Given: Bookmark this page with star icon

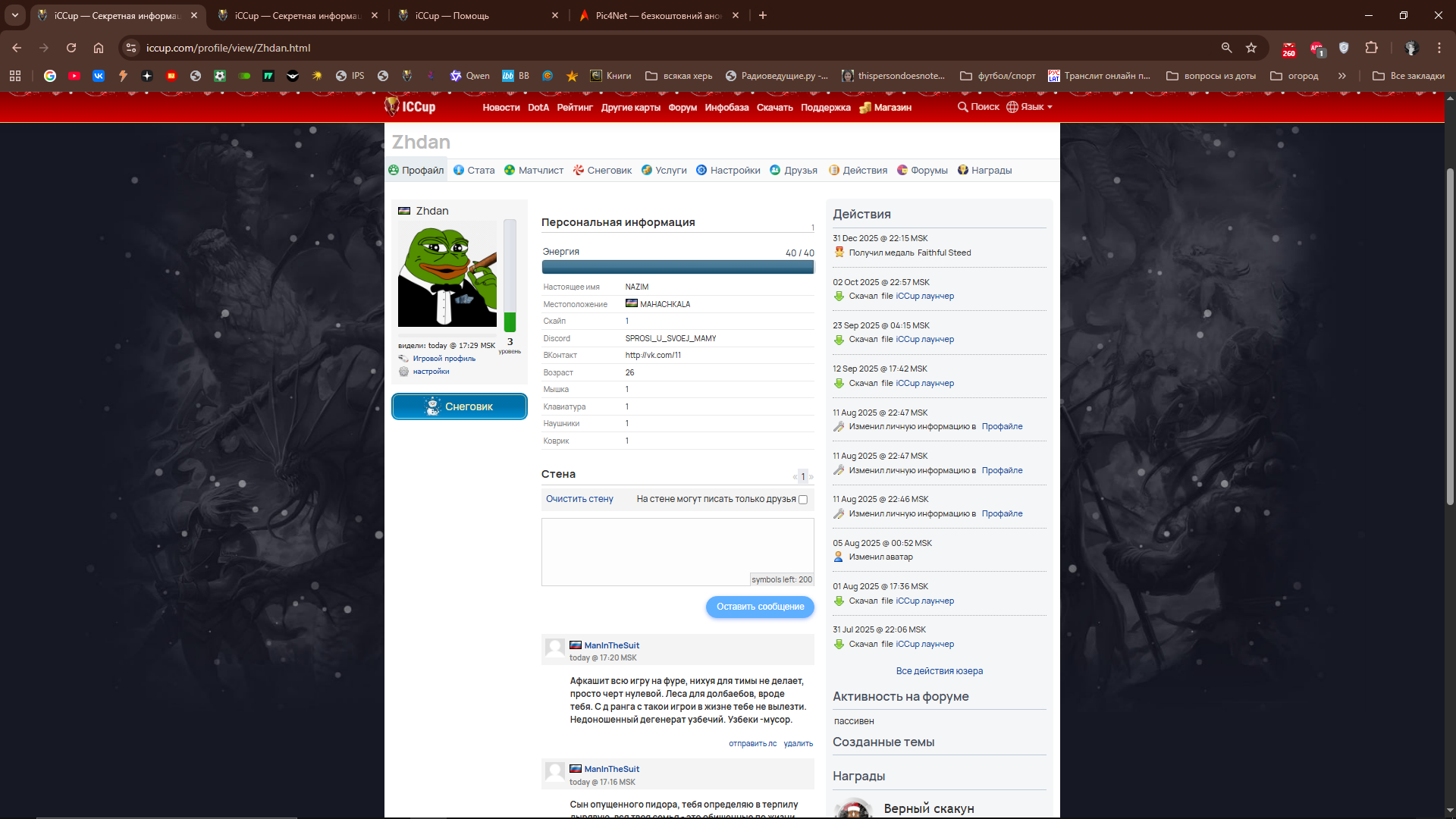Looking at the screenshot, I should (x=1251, y=48).
